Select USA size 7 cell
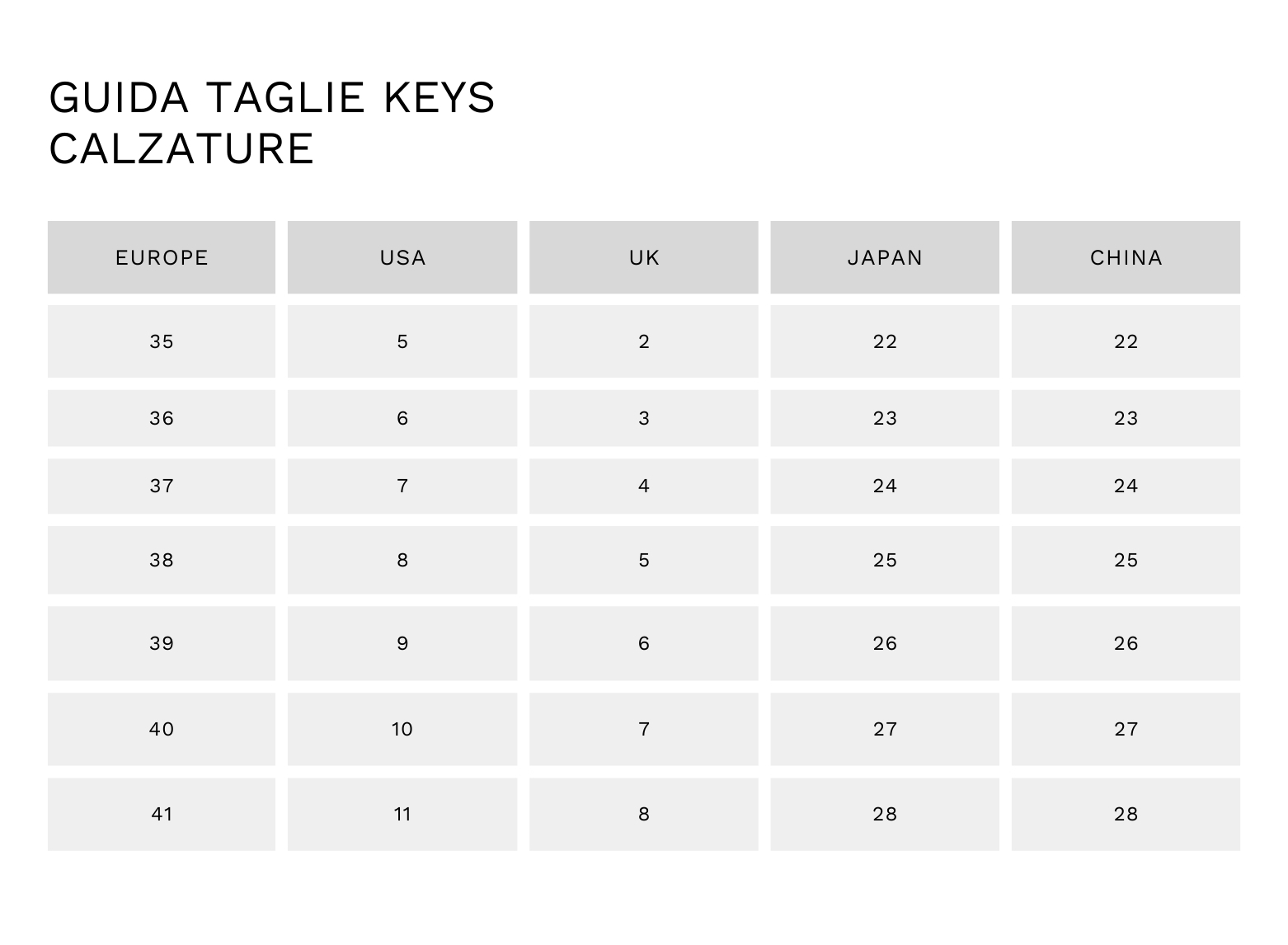This screenshot has height=945, width=1288. point(402,486)
